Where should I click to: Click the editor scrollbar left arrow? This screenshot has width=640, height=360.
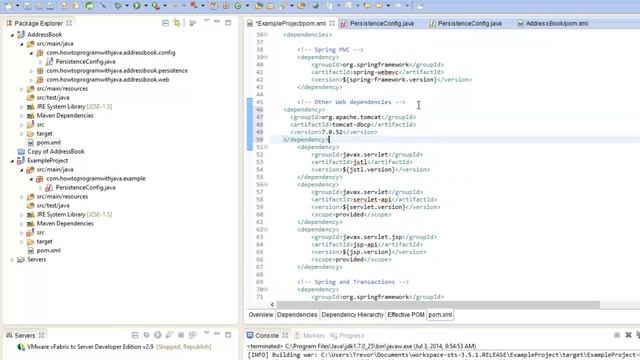[x=272, y=305]
